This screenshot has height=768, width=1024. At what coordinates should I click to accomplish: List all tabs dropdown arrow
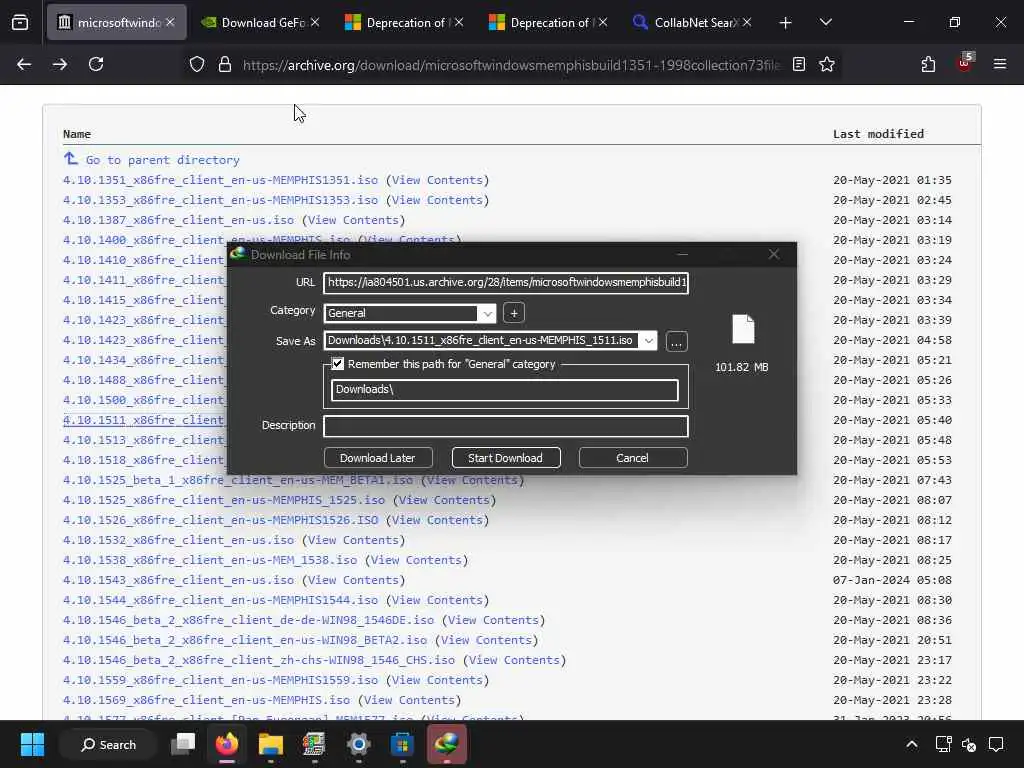coord(825,22)
